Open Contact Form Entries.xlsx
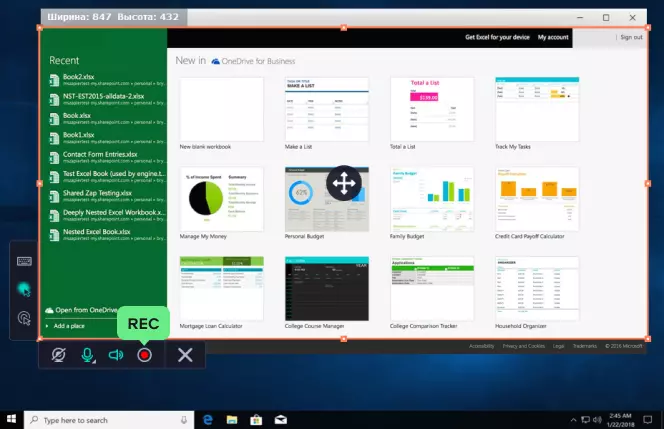This screenshot has width=664, height=429. (x=107, y=157)
